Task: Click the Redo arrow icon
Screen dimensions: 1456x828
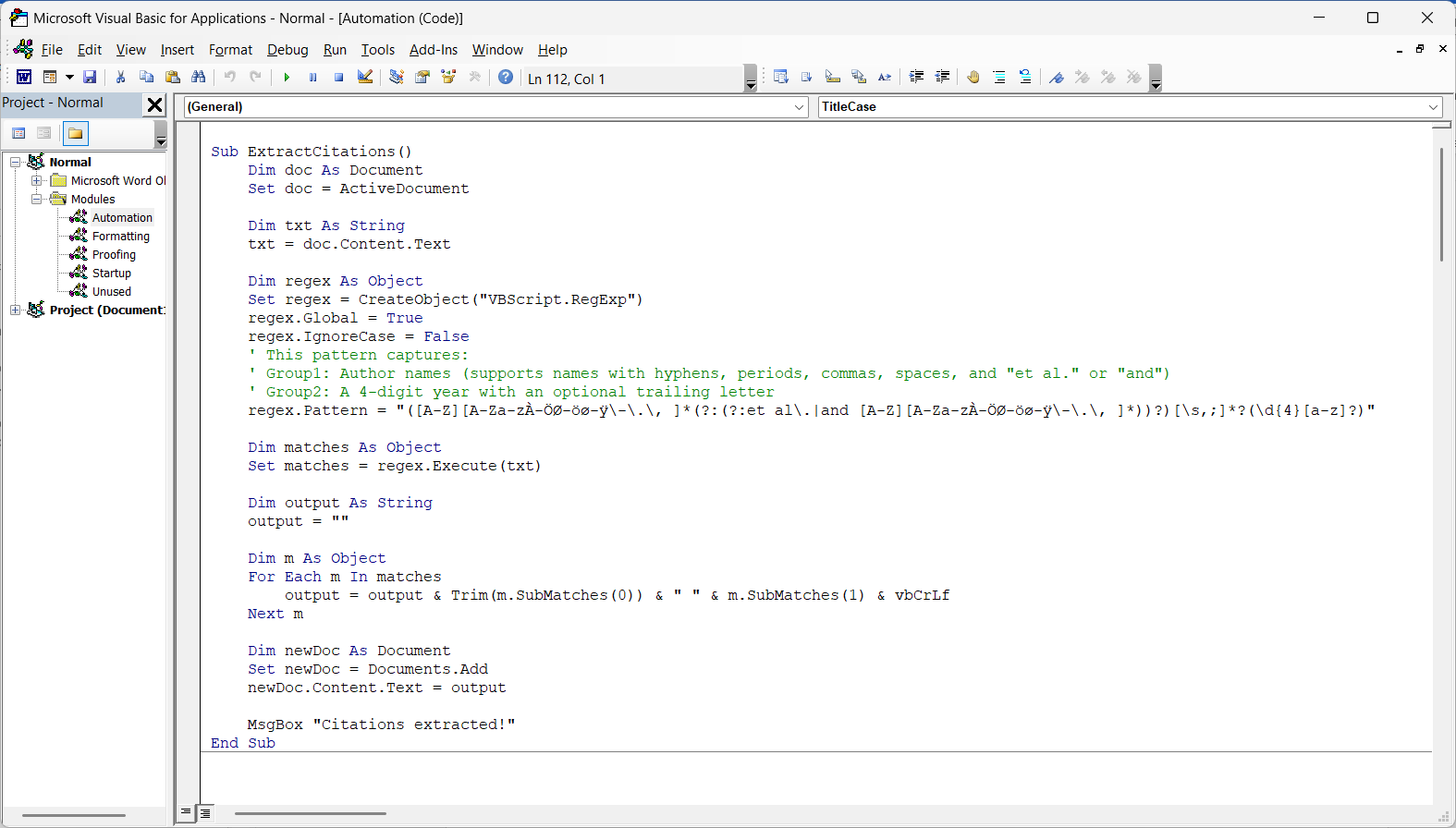Action: (x=255, y=78)
